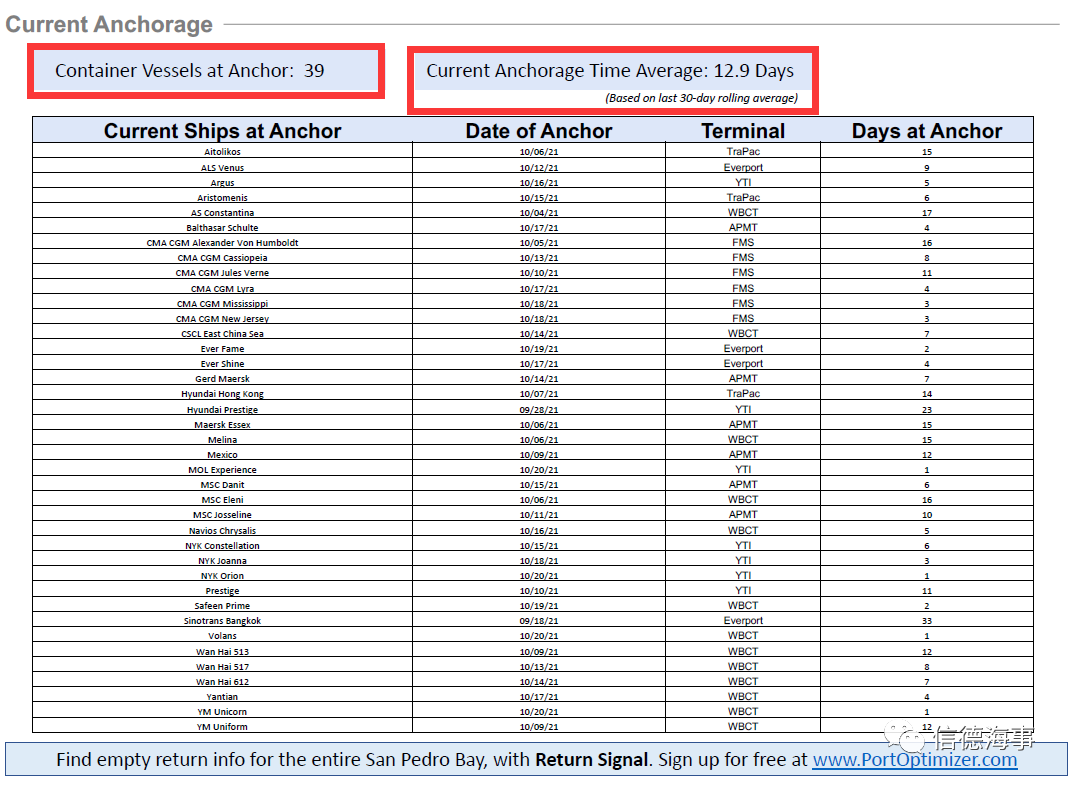Image resolution: width=1070 pixels, height=785 pixels.
Task: Click the Balthasar Schulte ship name
Action: (x=222, y=227)
